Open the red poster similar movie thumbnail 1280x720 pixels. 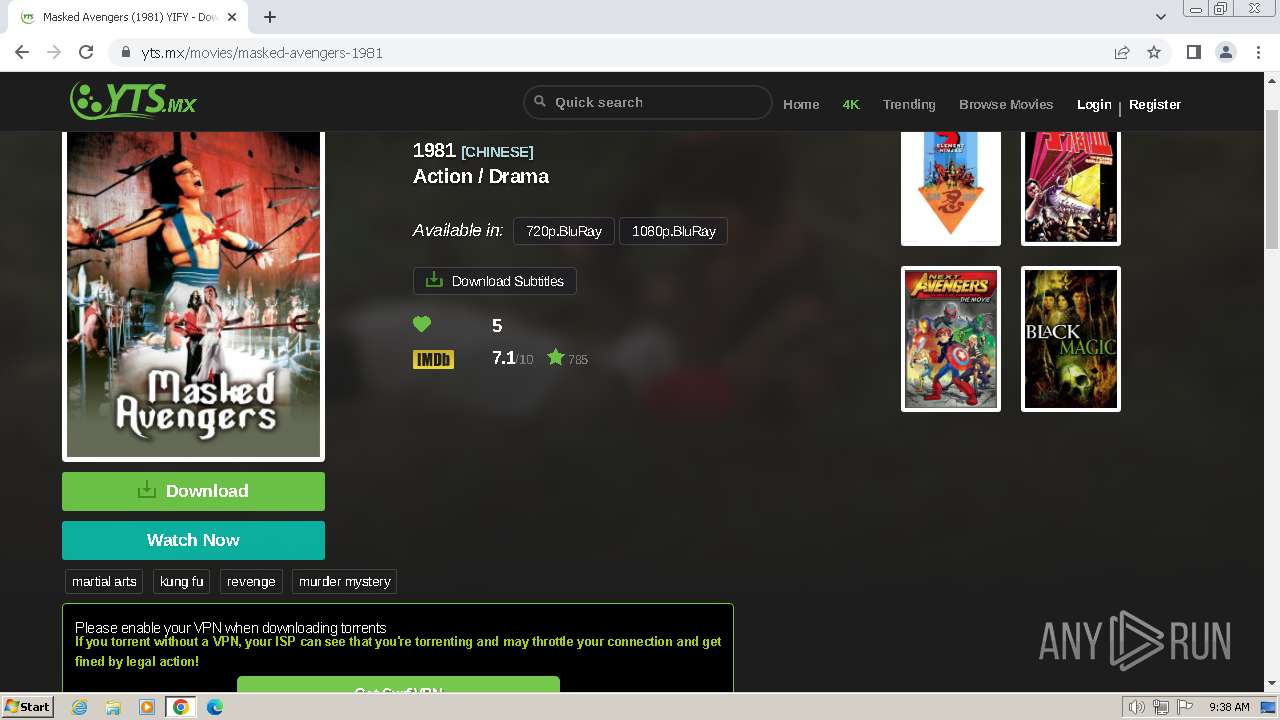(x=1071, y=188)
